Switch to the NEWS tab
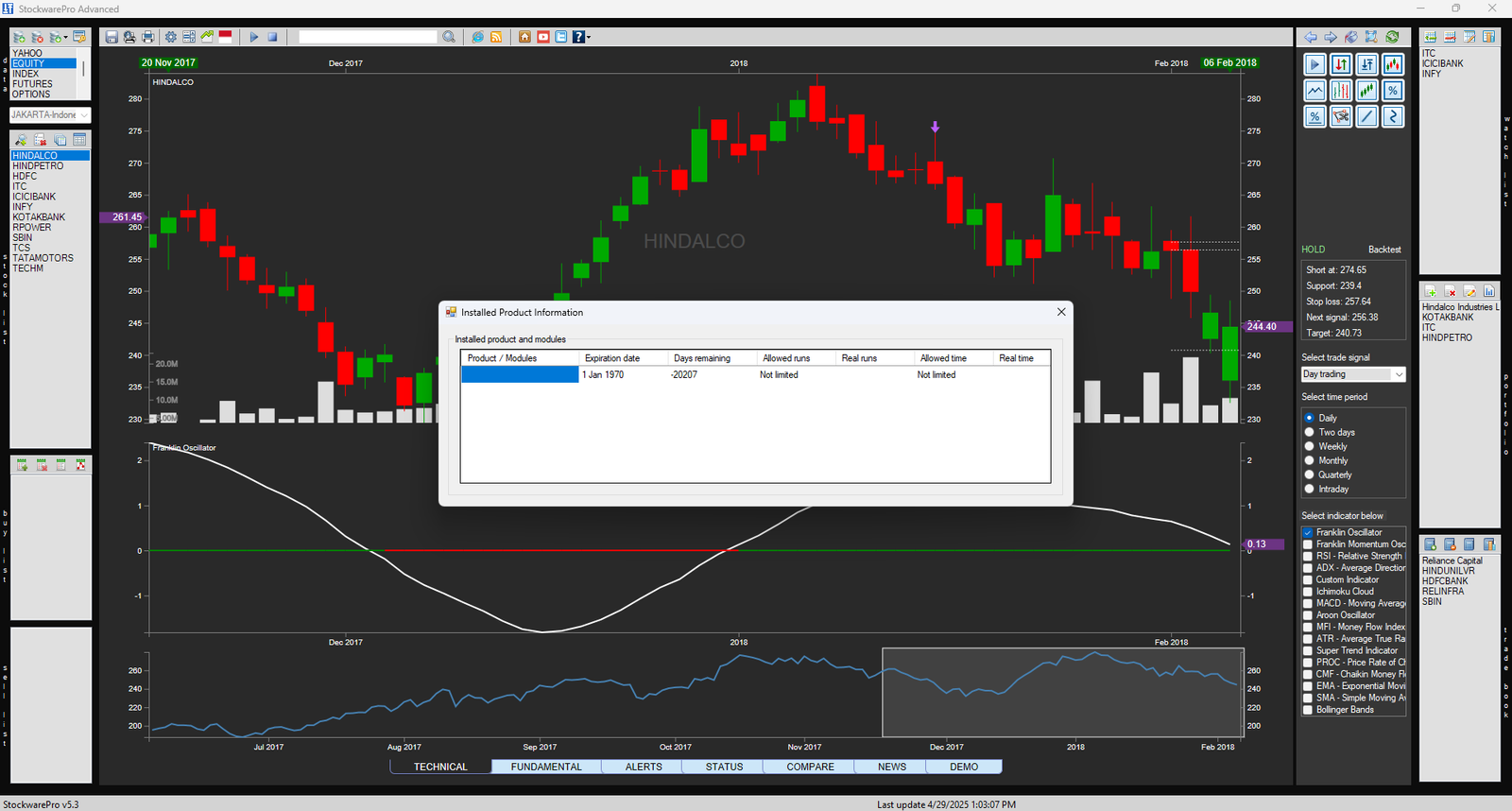This screenshot has height=811, width=1512. pos(891,767)
